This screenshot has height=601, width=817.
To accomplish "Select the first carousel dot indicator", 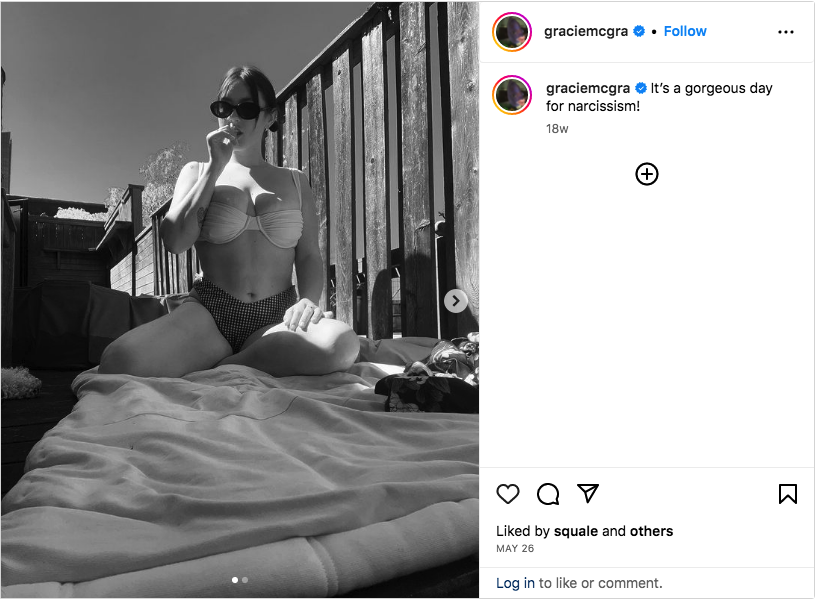I will pyautogui.click(x=234, y=580).
